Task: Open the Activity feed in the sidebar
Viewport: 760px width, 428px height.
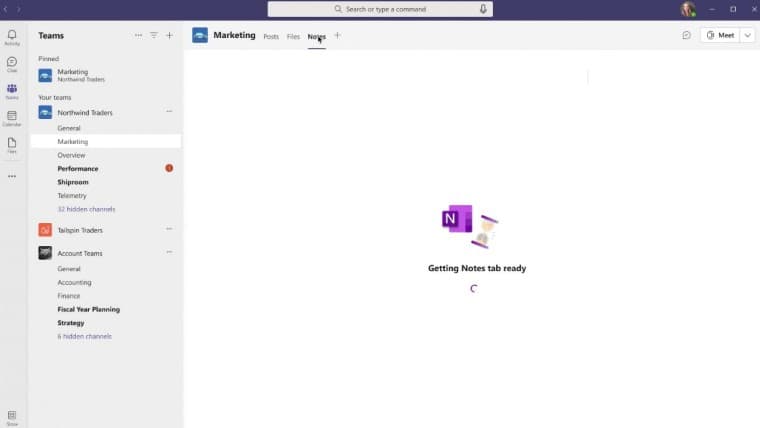Action: (x=12, y=37)
